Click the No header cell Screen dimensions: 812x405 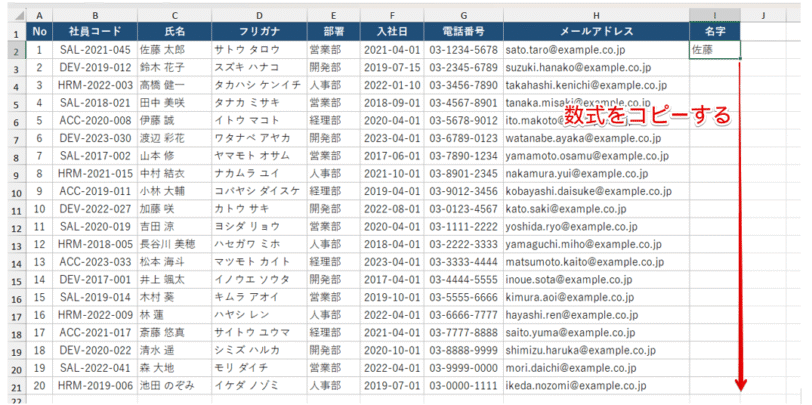click(40, 32)
